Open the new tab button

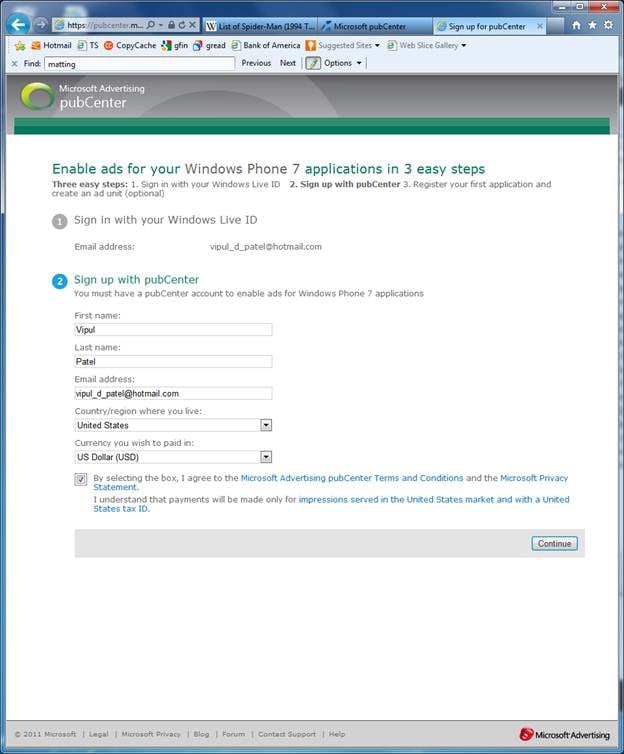click(x=555, y=25)
